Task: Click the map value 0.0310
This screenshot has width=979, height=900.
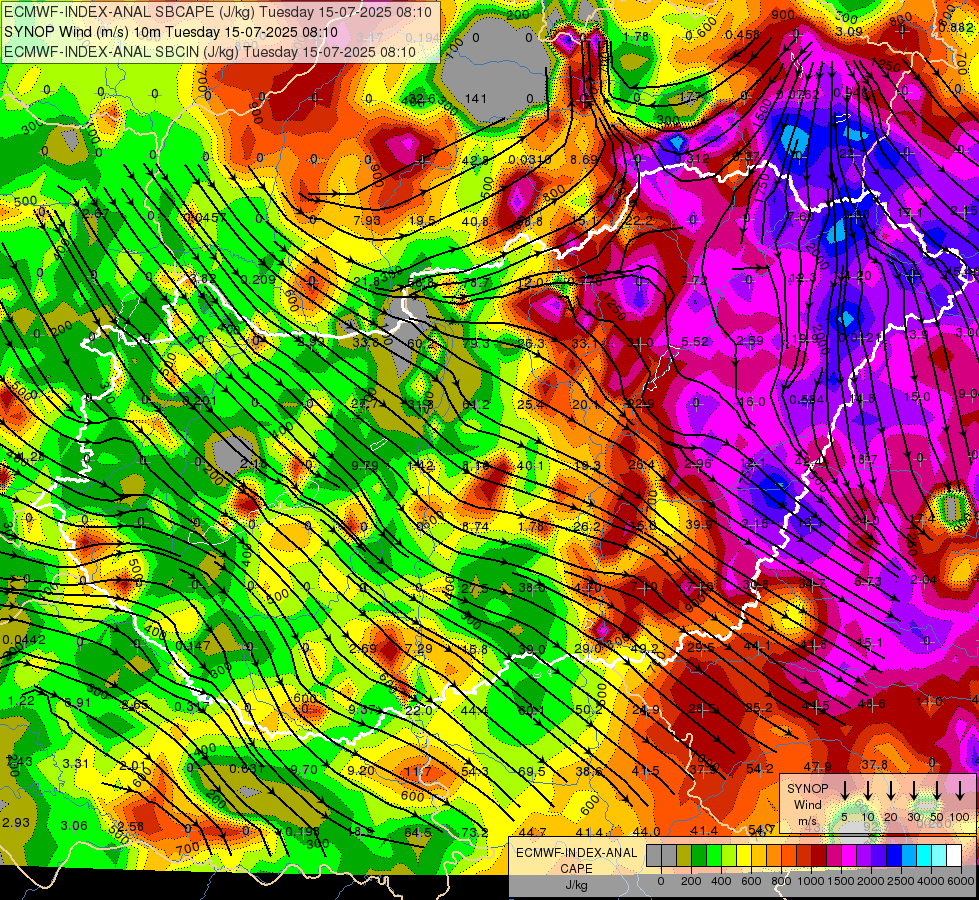Action: pos(529,160)
